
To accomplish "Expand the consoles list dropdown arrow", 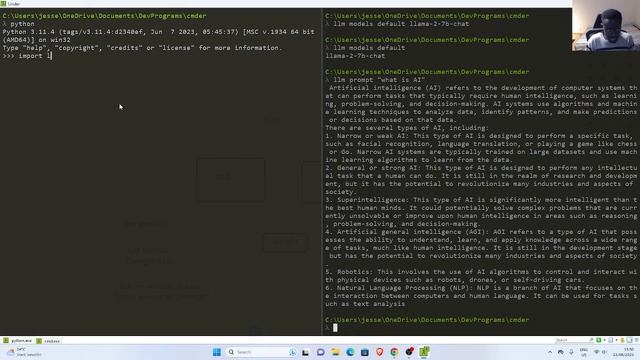I will pos(616,340).
